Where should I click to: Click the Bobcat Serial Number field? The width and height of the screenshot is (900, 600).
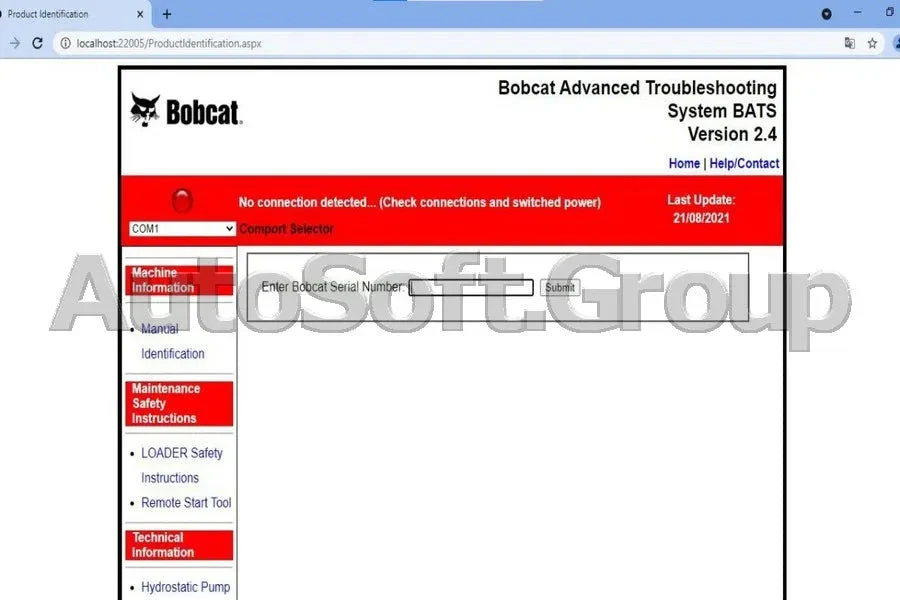pos(471,287)
